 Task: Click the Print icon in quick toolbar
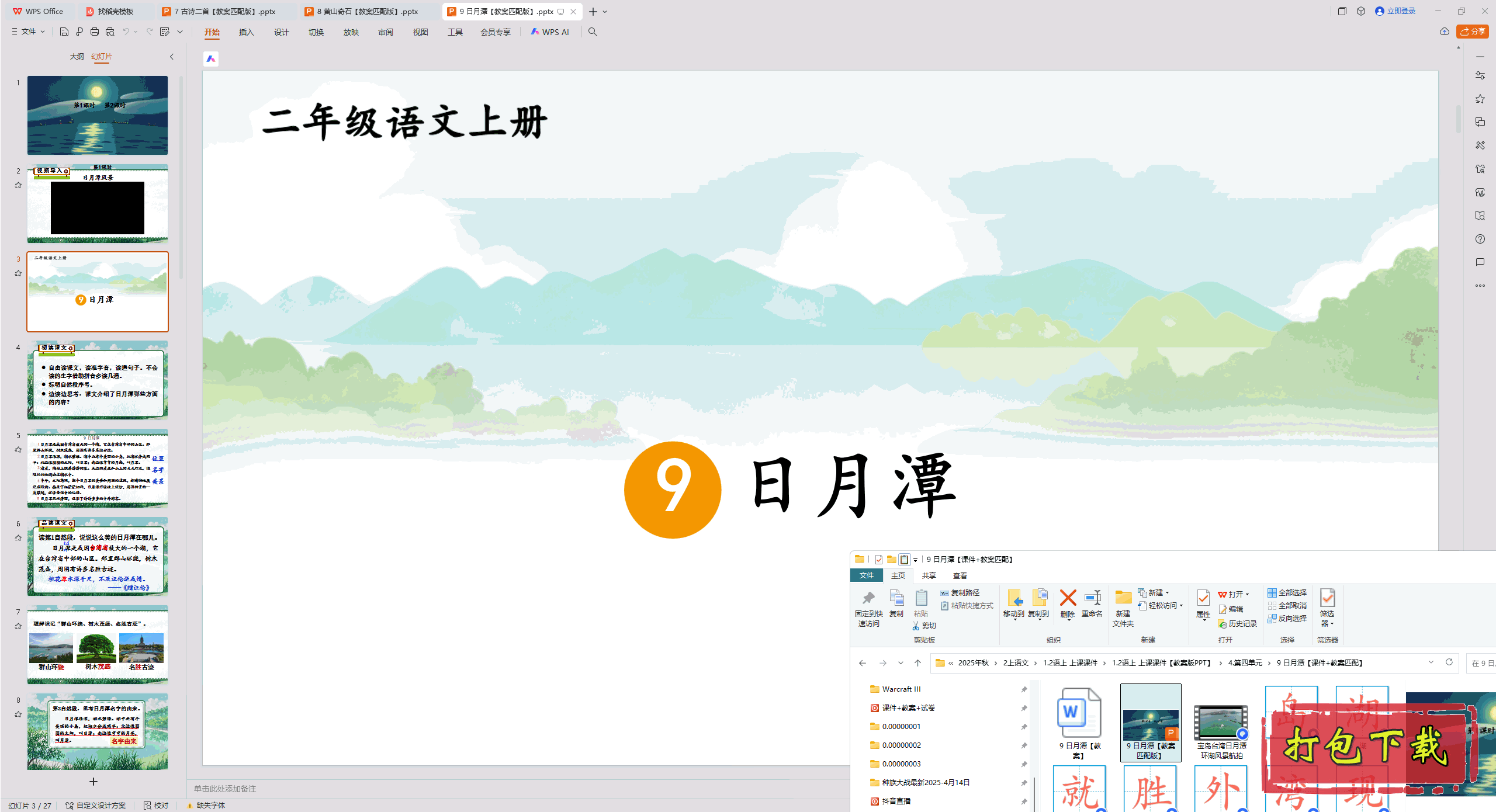click(95, 32)
